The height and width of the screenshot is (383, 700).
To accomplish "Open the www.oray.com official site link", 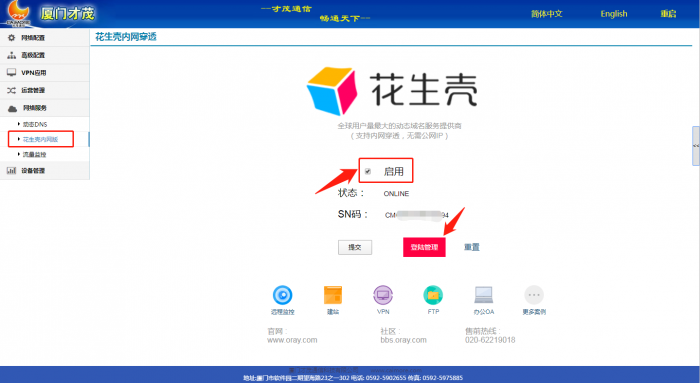I will (x=292, y=340).
